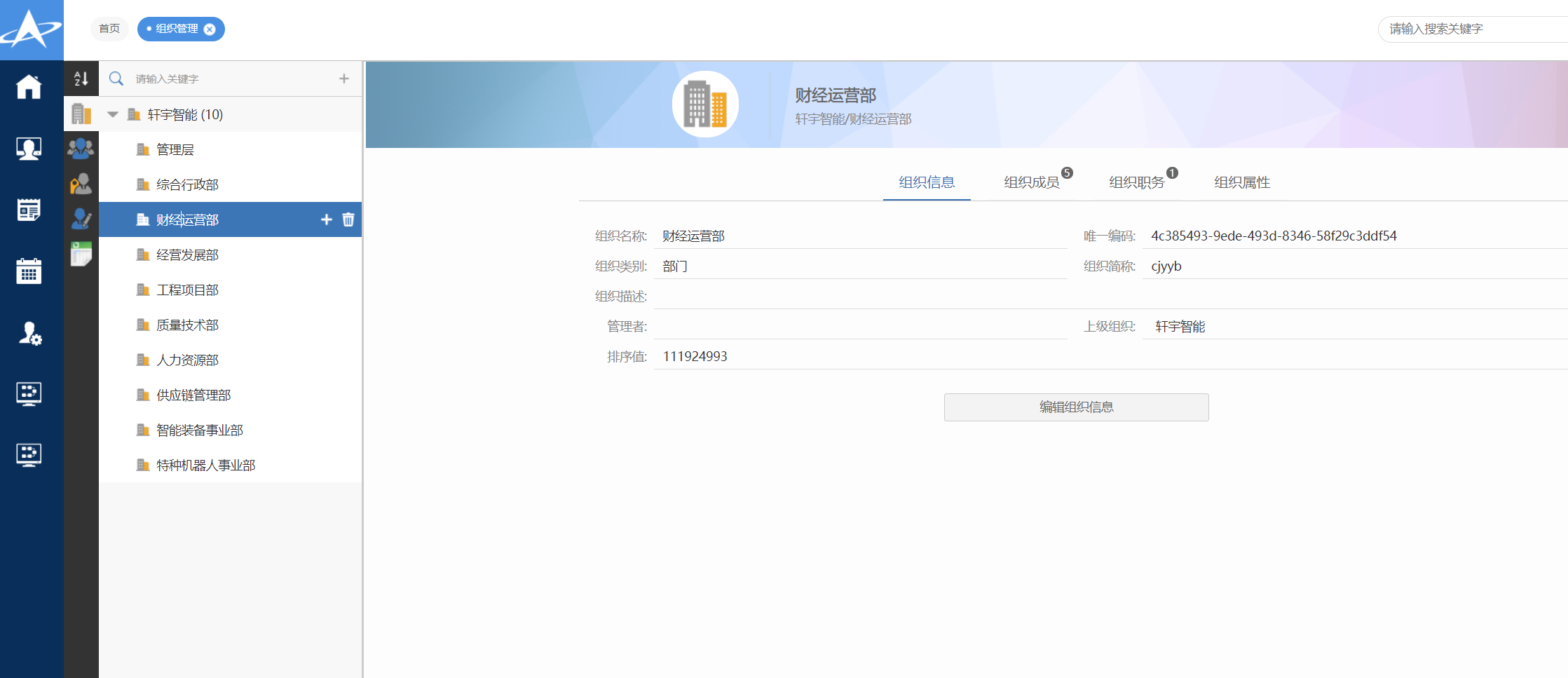The width and height of the screenshot is (1568, 678).
Task: Select the 组织管理 tab
Action: 177,29
